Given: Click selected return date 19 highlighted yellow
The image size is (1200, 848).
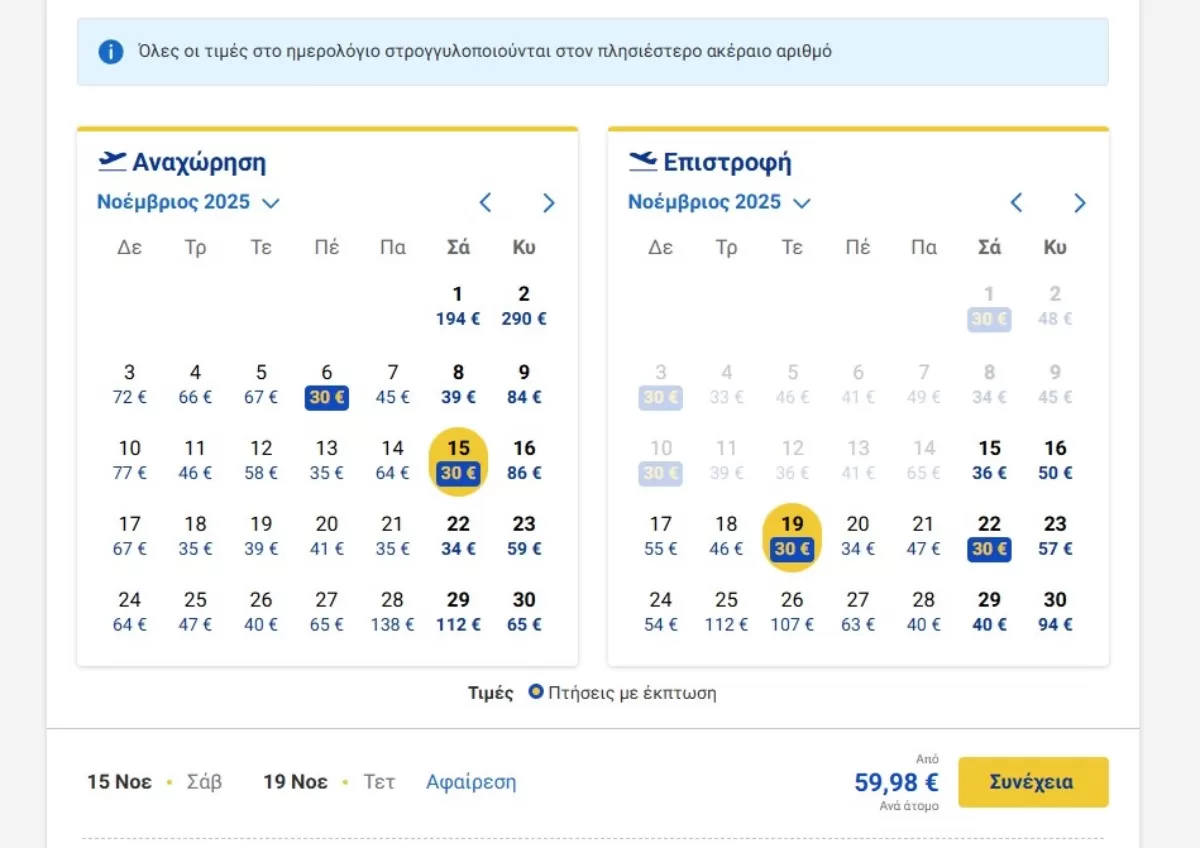Looking at the screenshot, I should 792,538.
